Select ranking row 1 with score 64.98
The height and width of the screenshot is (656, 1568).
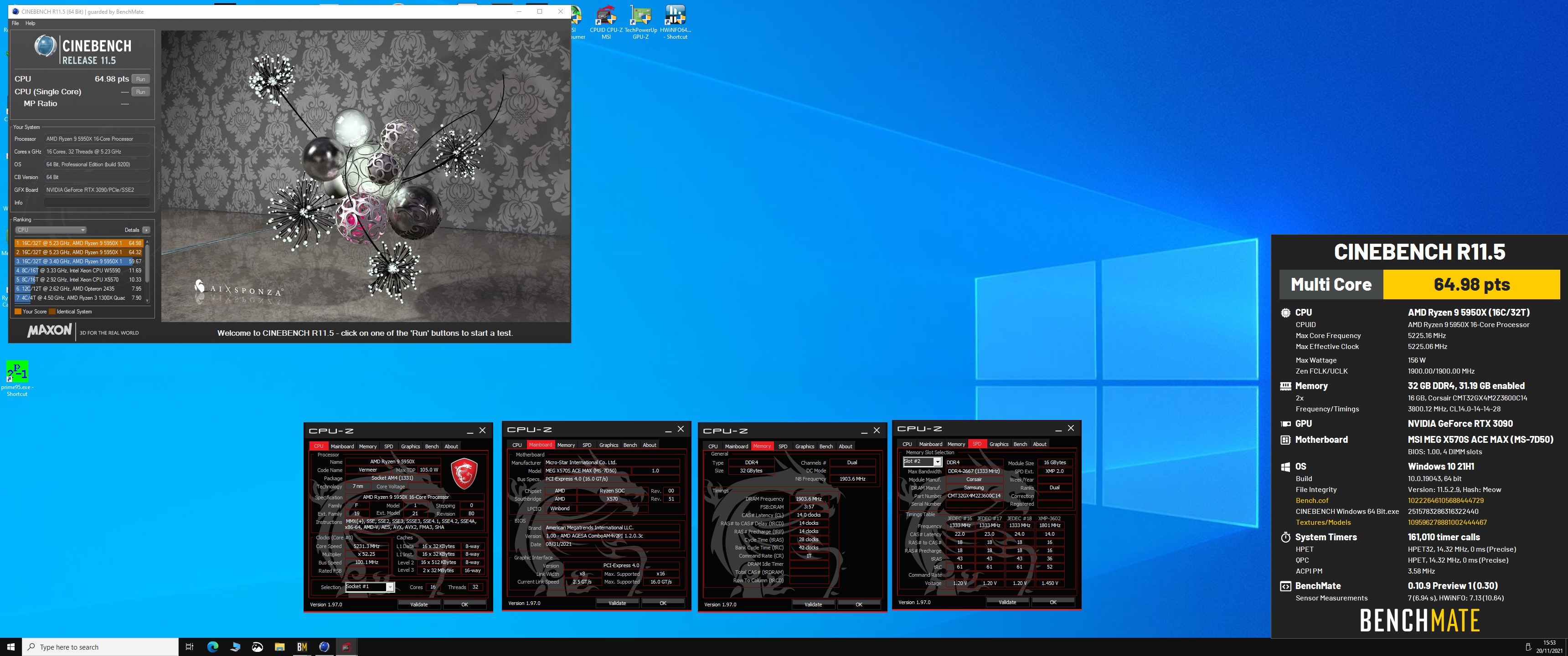tap(78, 243)
